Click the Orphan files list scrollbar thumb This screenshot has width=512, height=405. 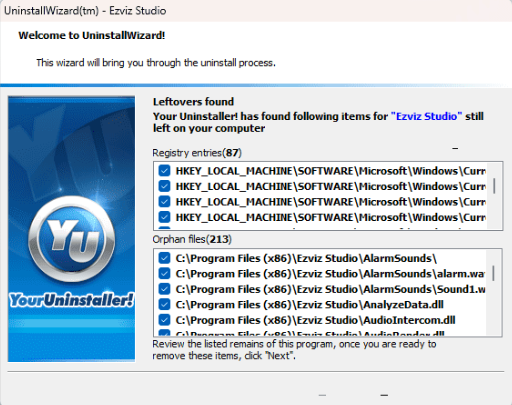[x=493, y=273]
